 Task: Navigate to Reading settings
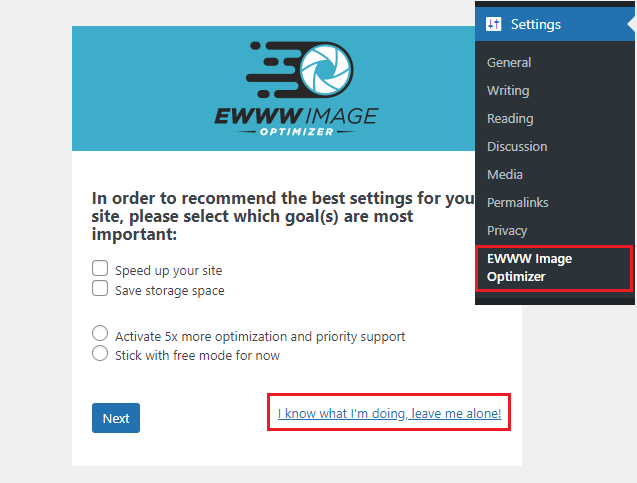[510, 118]
